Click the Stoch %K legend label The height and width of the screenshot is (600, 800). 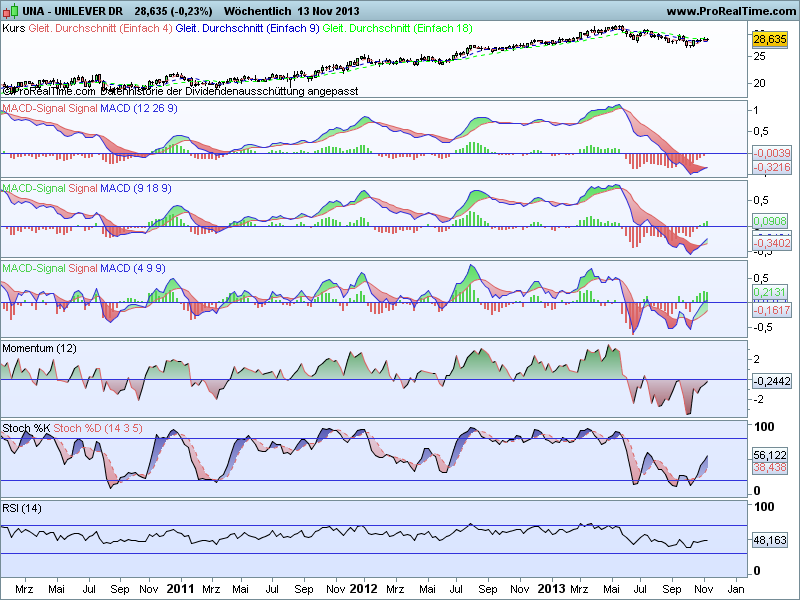(x=26, y=428)
